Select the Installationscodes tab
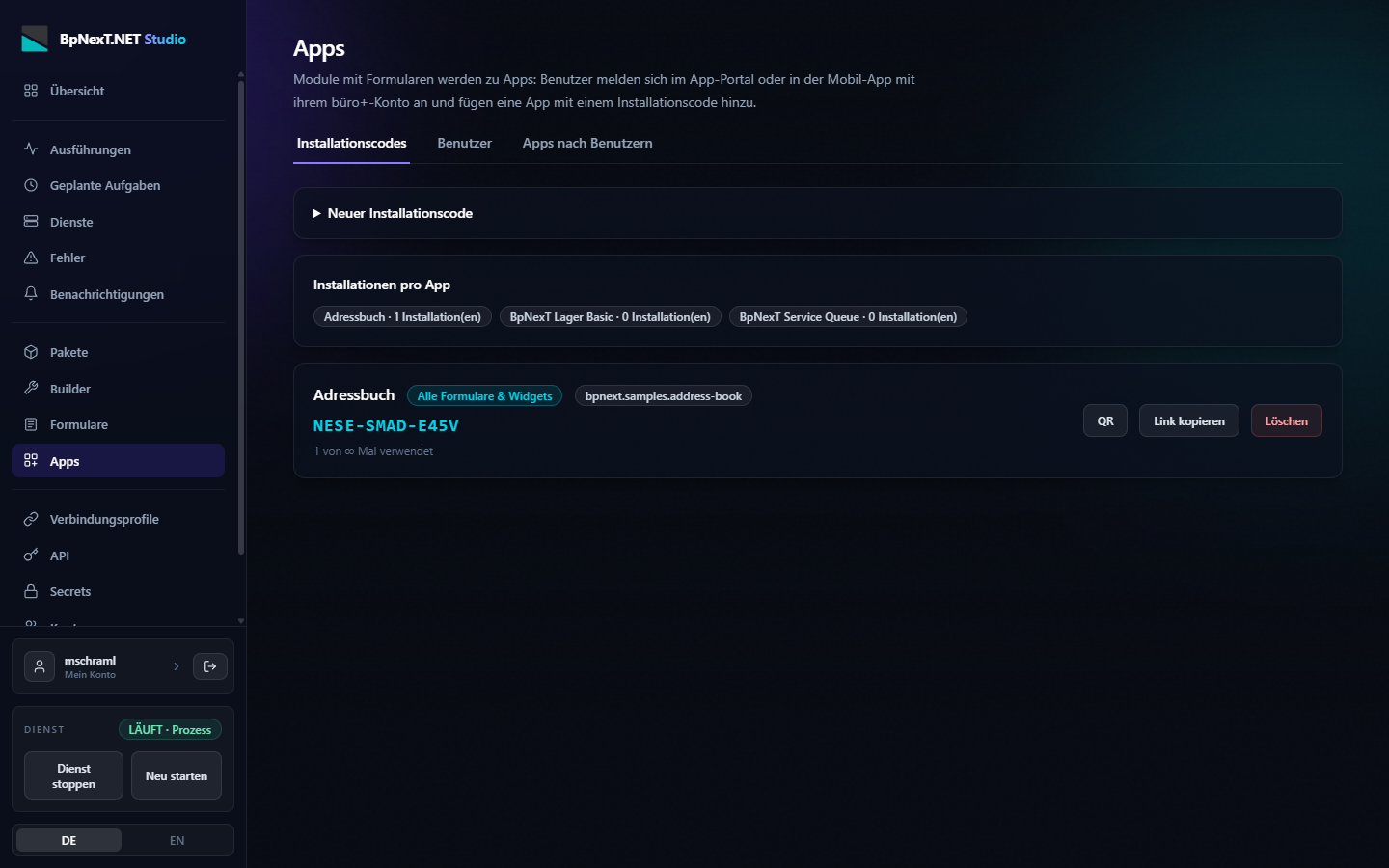 click(351, 144)
